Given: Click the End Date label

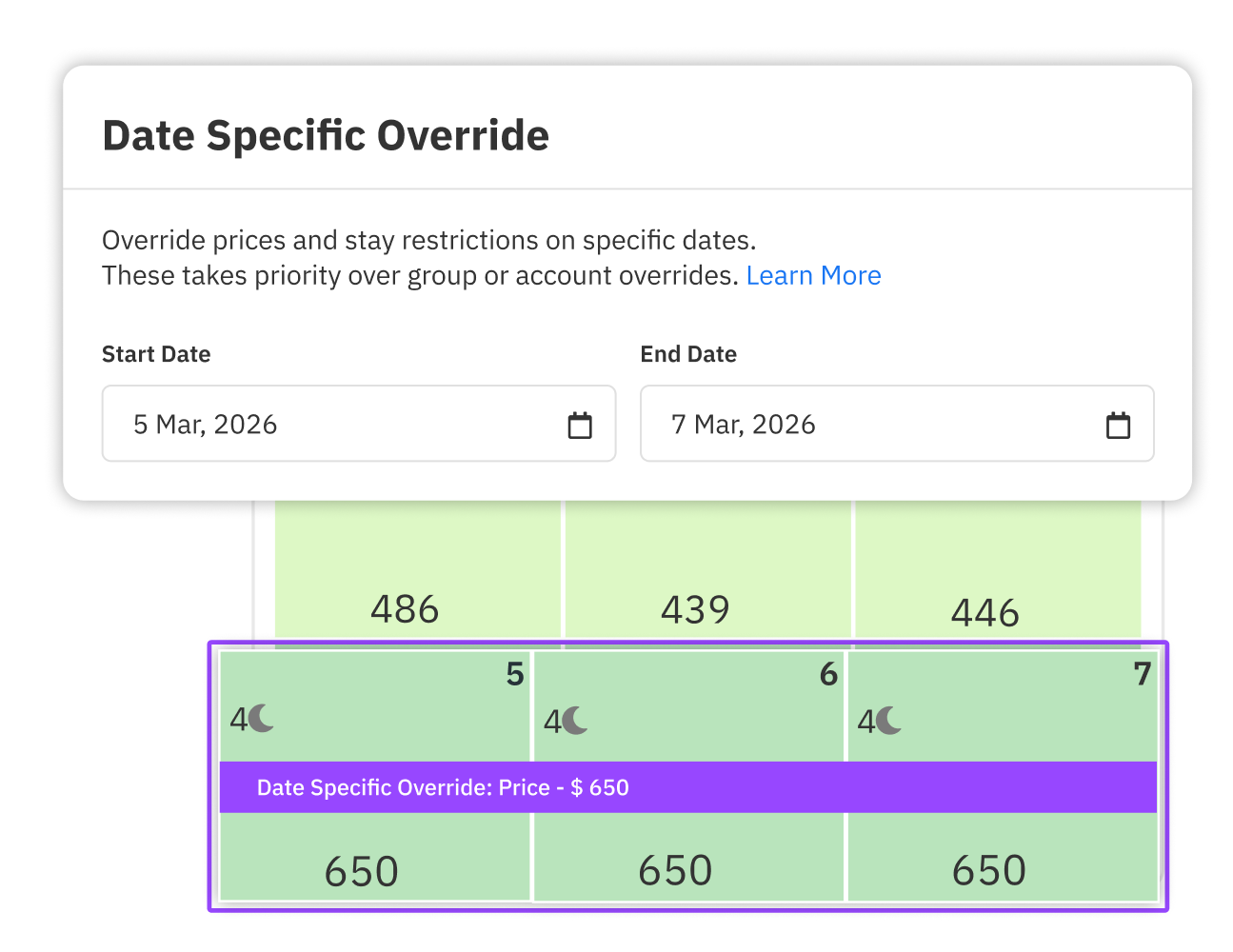Looking at the screenshot, I should tap(688, 354).
